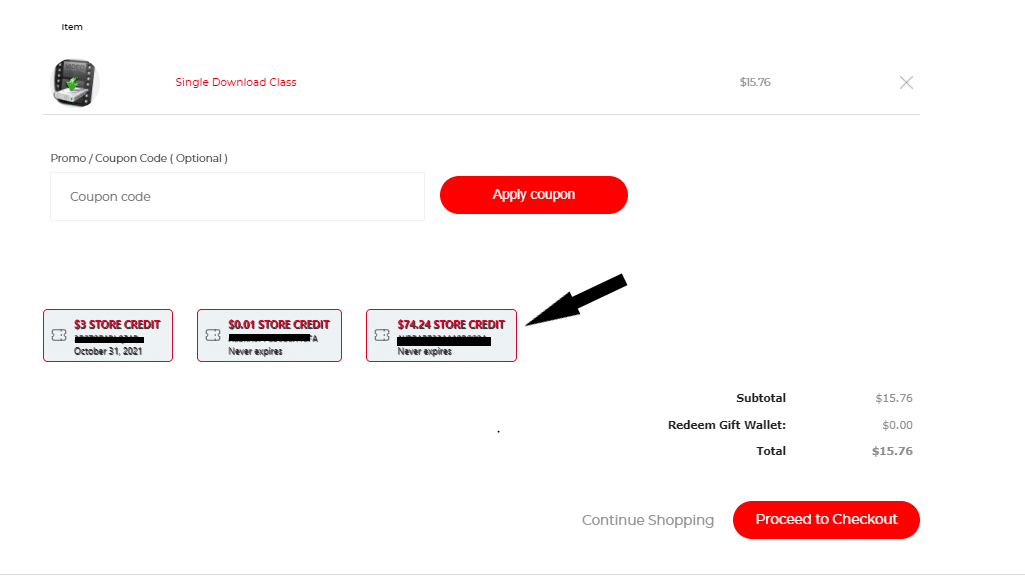Apply the $0.01 store credit voucher
Image resolution: width=1025 pixels, height=578 pixels.
point(268,335)
